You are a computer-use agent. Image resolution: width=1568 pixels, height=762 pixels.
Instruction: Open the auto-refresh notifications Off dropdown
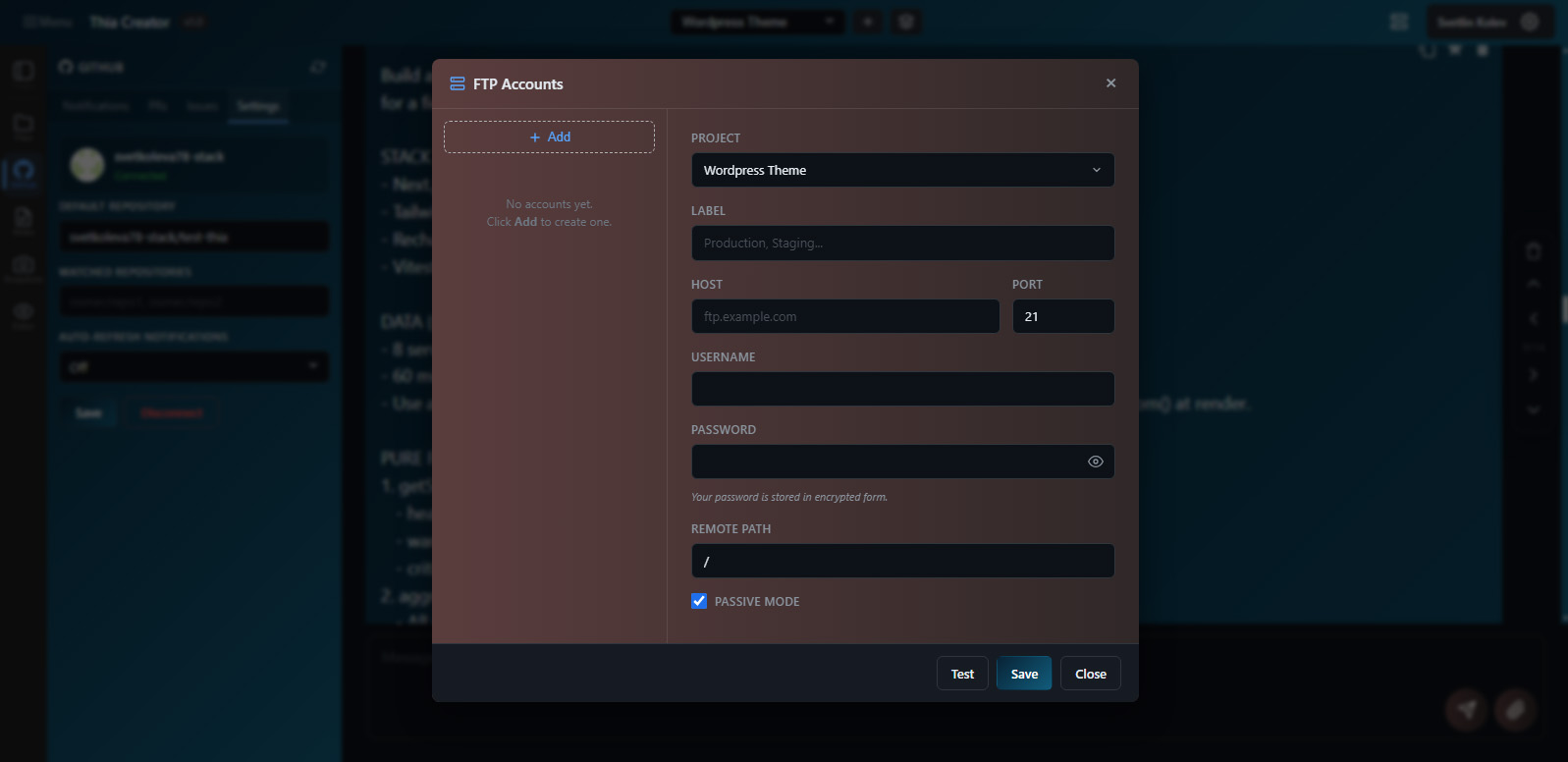click(x=194, y=366)
